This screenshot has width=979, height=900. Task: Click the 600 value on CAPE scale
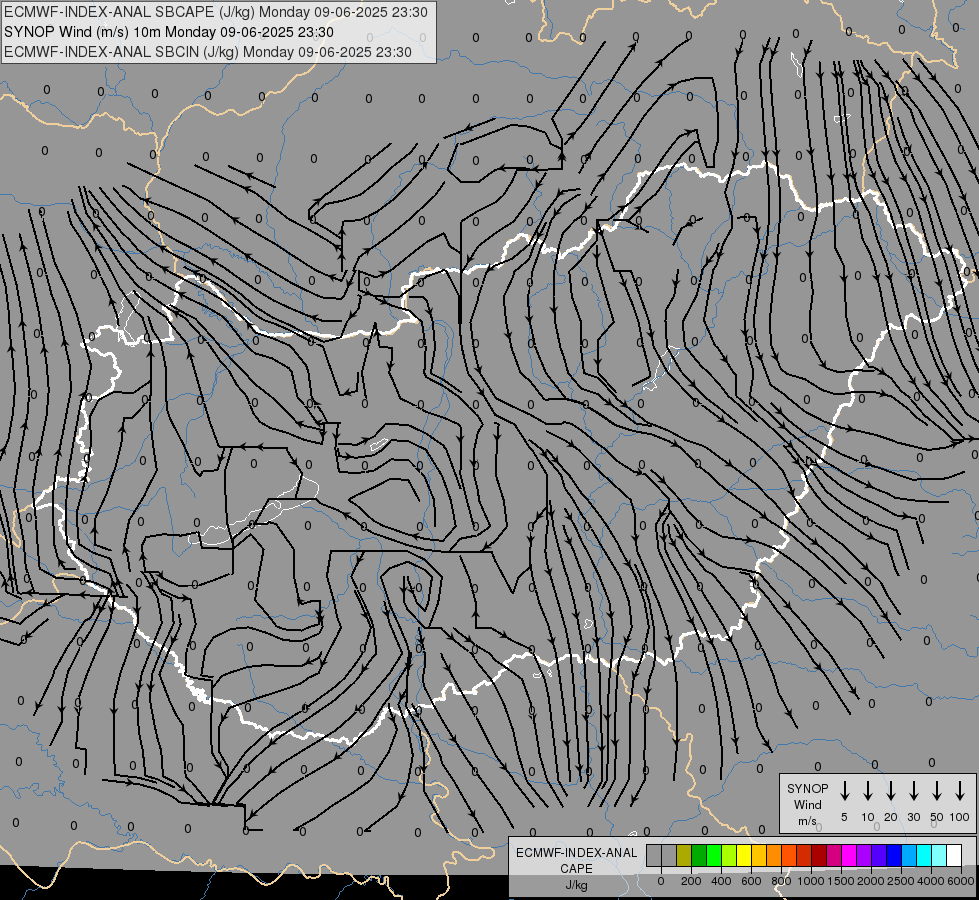(751, 881)
